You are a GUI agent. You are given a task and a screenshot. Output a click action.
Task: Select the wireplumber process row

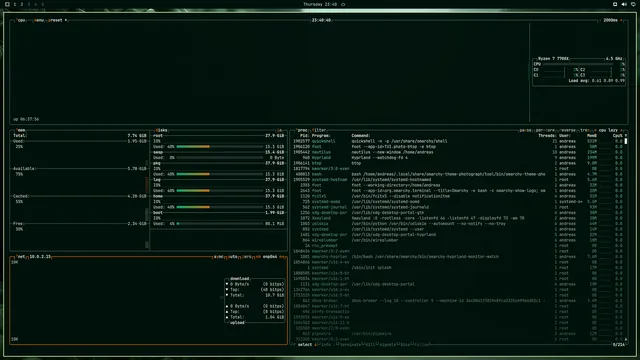coord(458,240)
